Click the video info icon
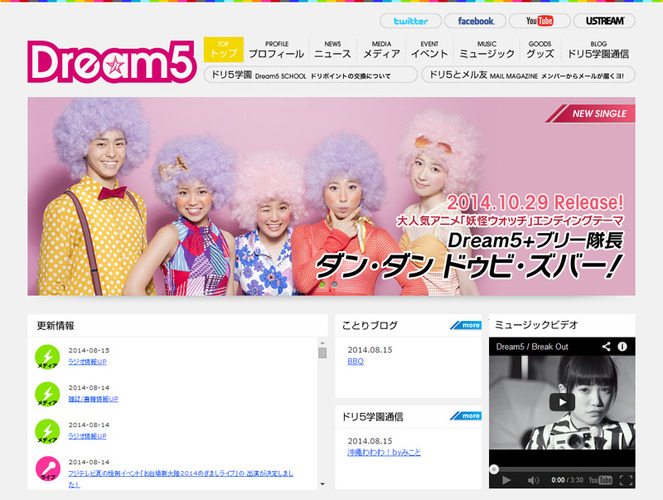This screenshot has height=500, width=663. (x=622, y=347)
